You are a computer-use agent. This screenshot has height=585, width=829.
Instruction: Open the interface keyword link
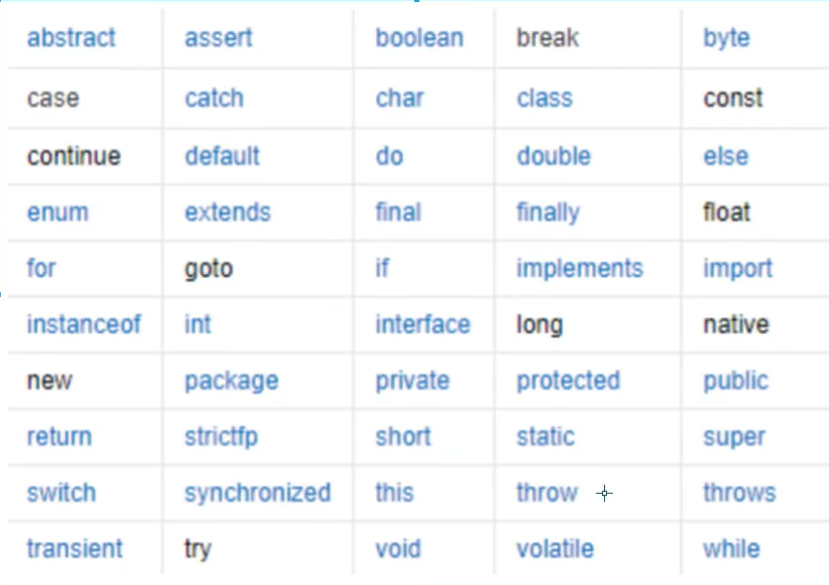[x=423, y=324]
